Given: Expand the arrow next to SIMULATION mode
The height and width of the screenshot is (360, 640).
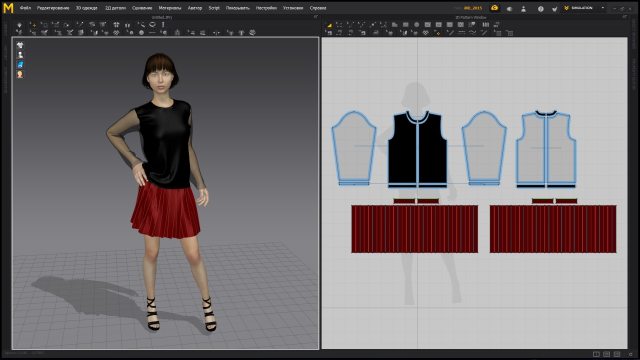Looking at the screenshot, I should [603, 8].
